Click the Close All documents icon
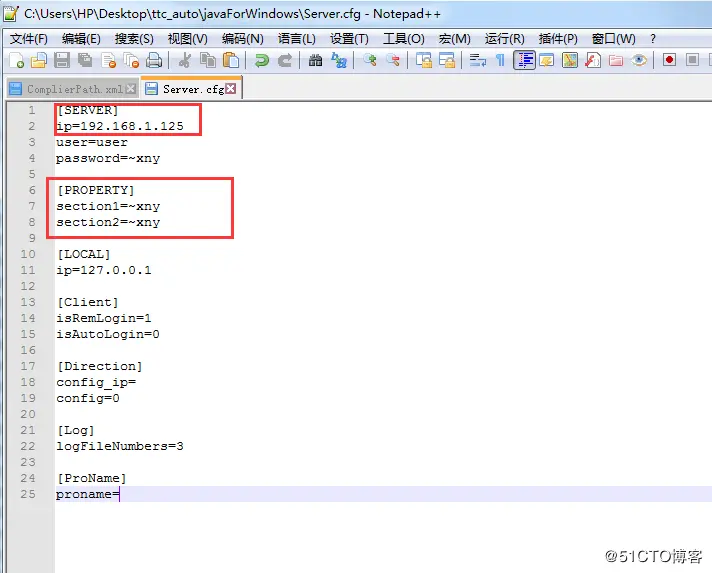Viewport: 712px width, 573px height. click(x=131, y=60)
